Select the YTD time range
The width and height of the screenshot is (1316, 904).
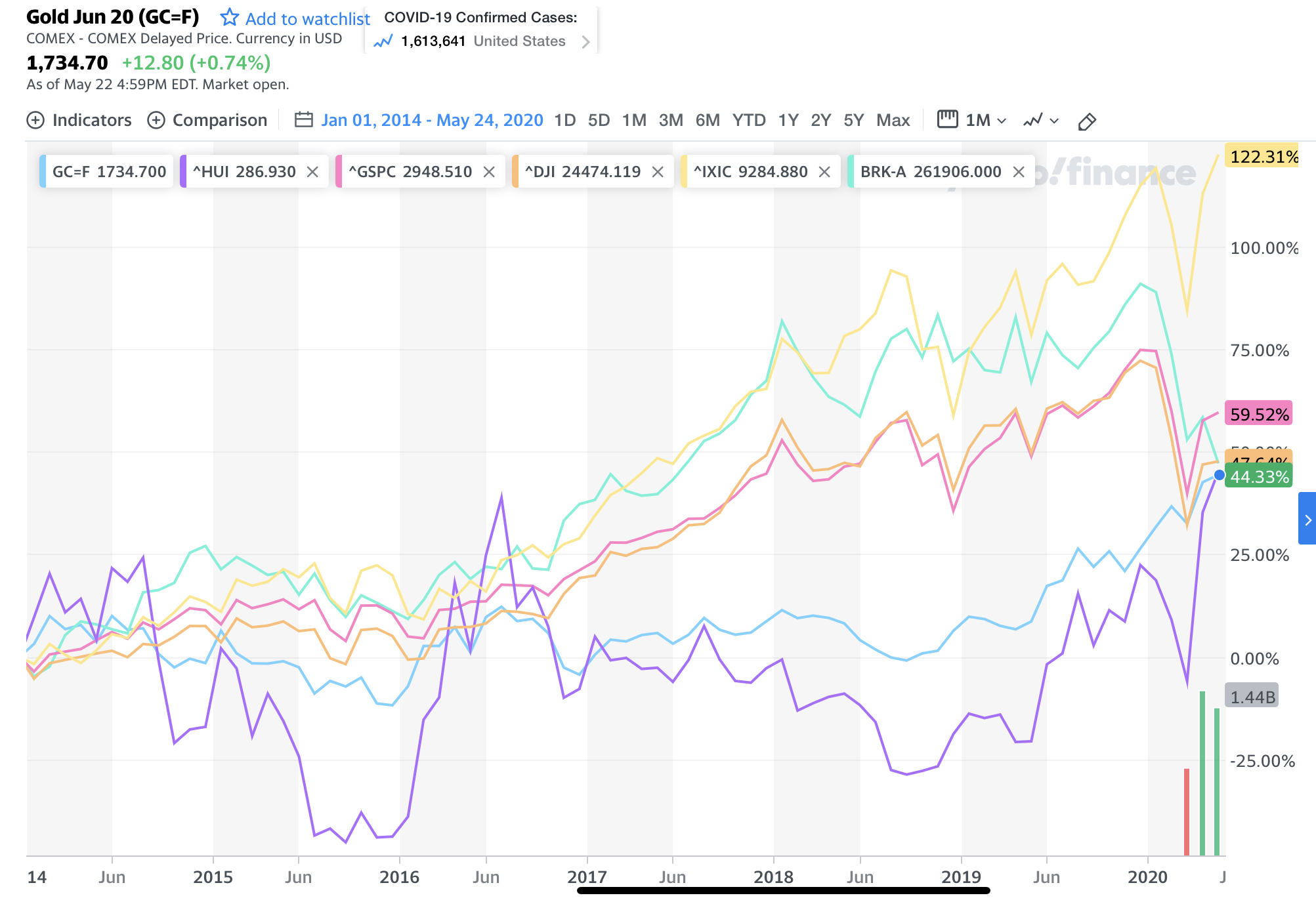pos(749,120)
